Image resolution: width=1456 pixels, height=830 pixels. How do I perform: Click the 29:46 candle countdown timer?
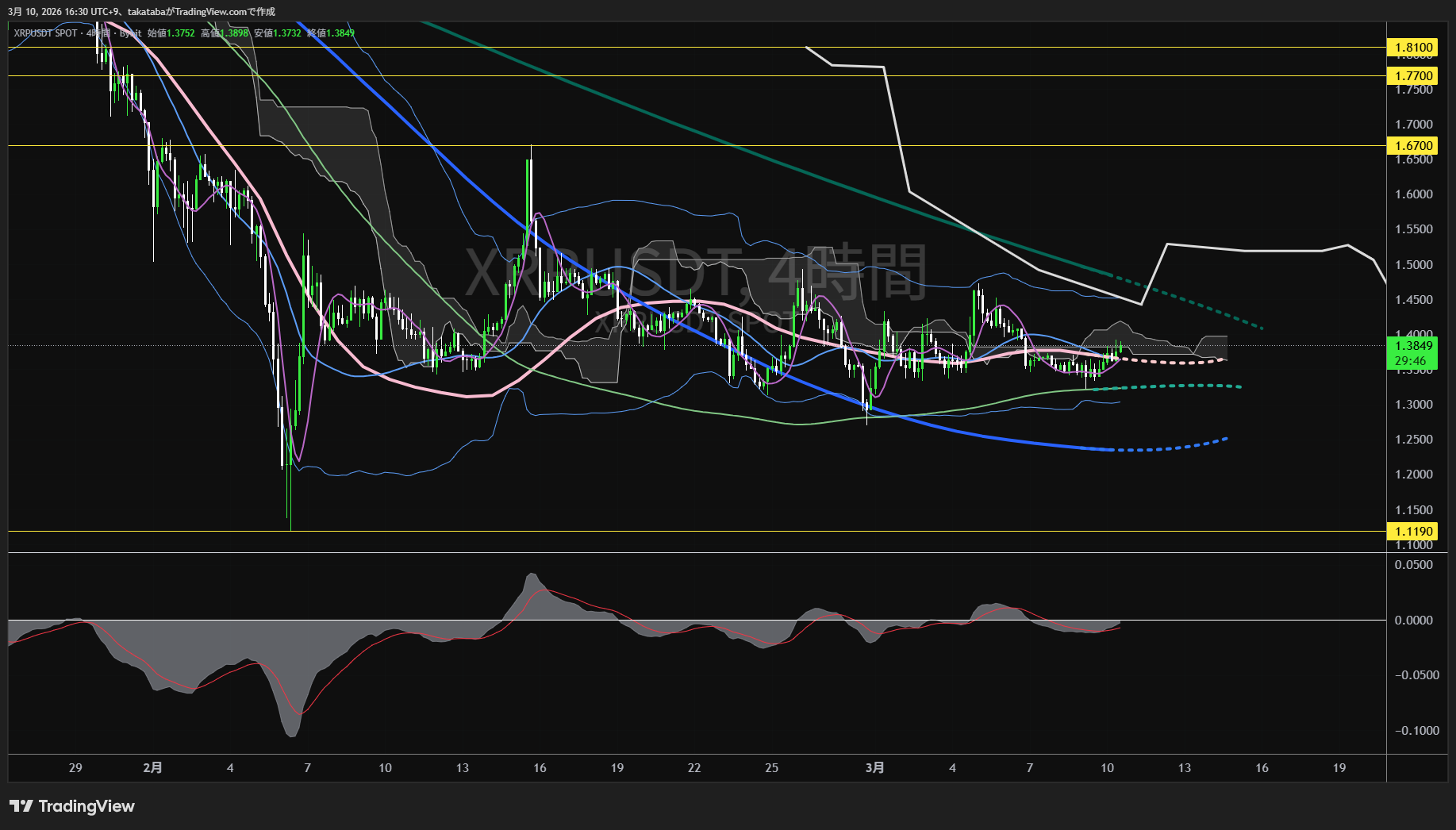tap(1410, 361)
